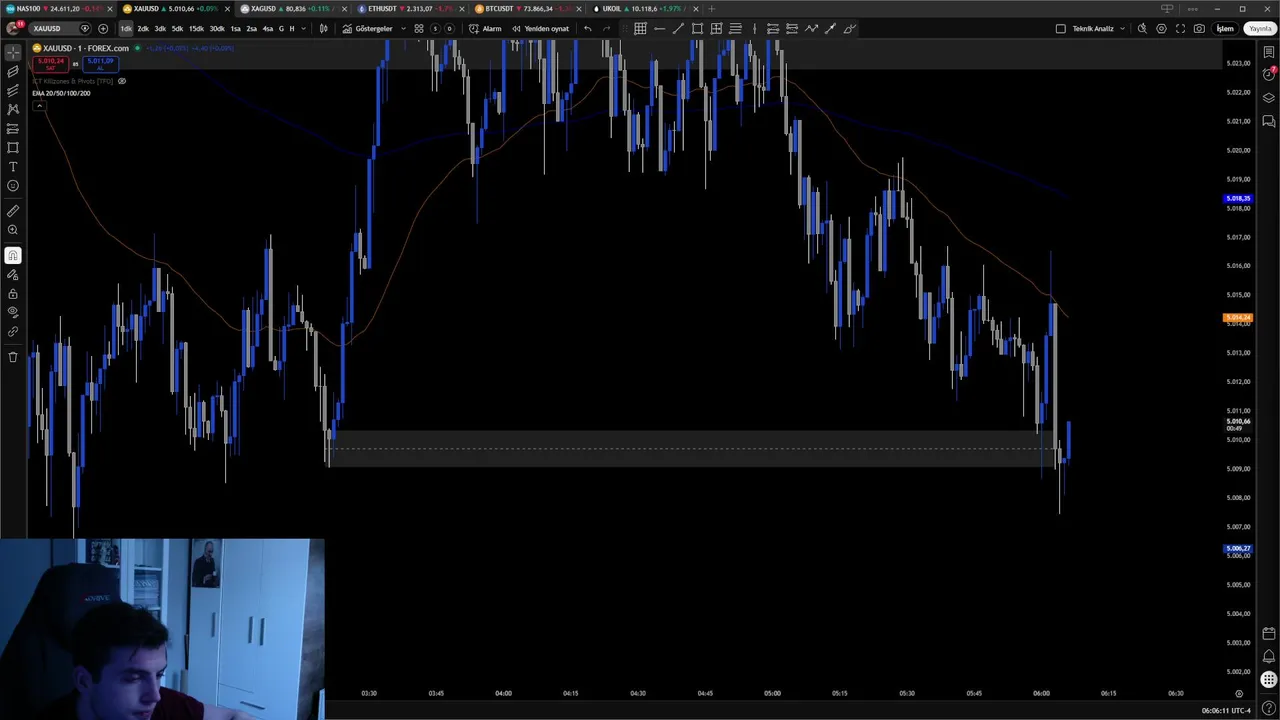Toggle ICT Killzones indicator visibility eye

pyautogui.click(x=122, y=81)
